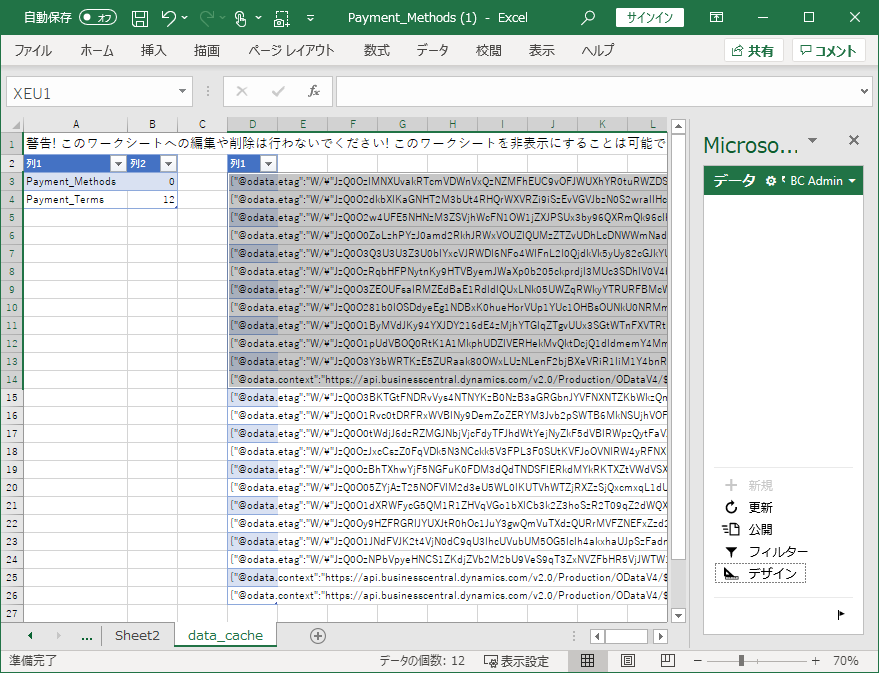The height and width of the screenshot is (673, 879).
Task: Add a new sheet with the plus icon
Action: [x=318, y=636]
